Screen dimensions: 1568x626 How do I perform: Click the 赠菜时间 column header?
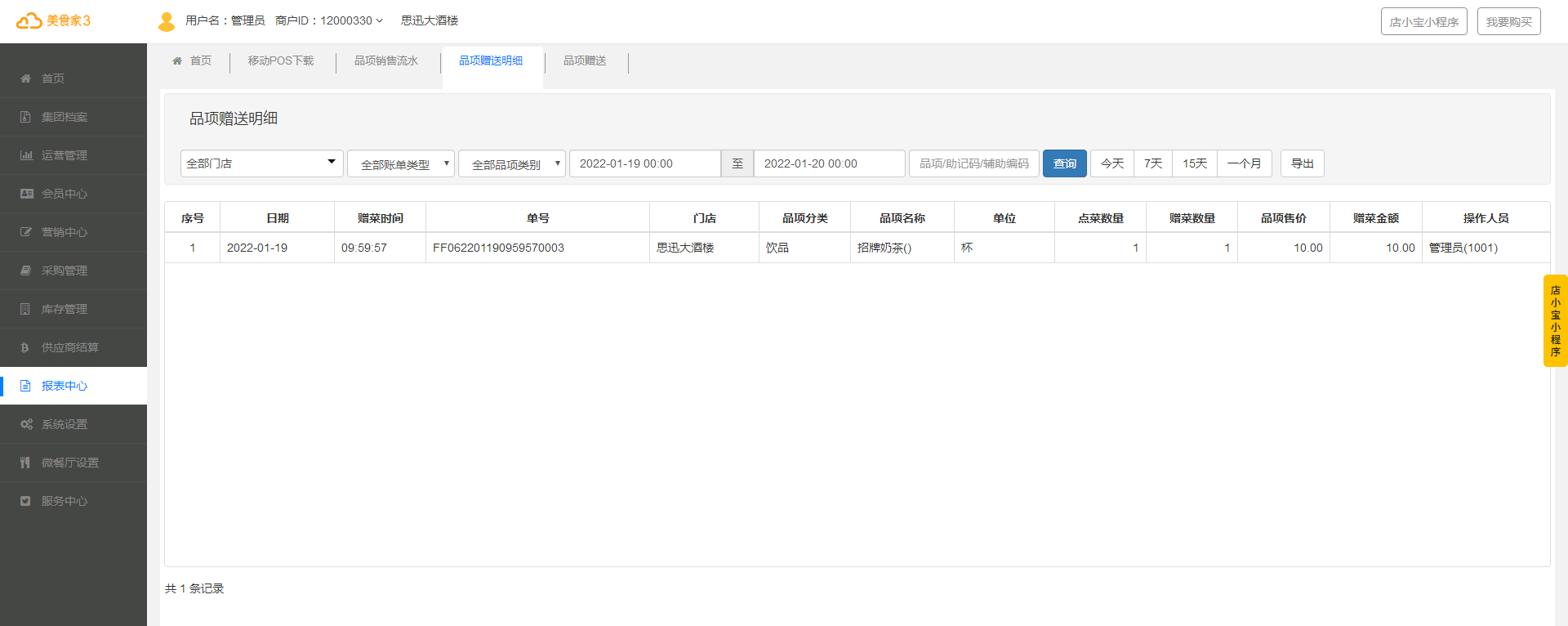coord(381,218)
